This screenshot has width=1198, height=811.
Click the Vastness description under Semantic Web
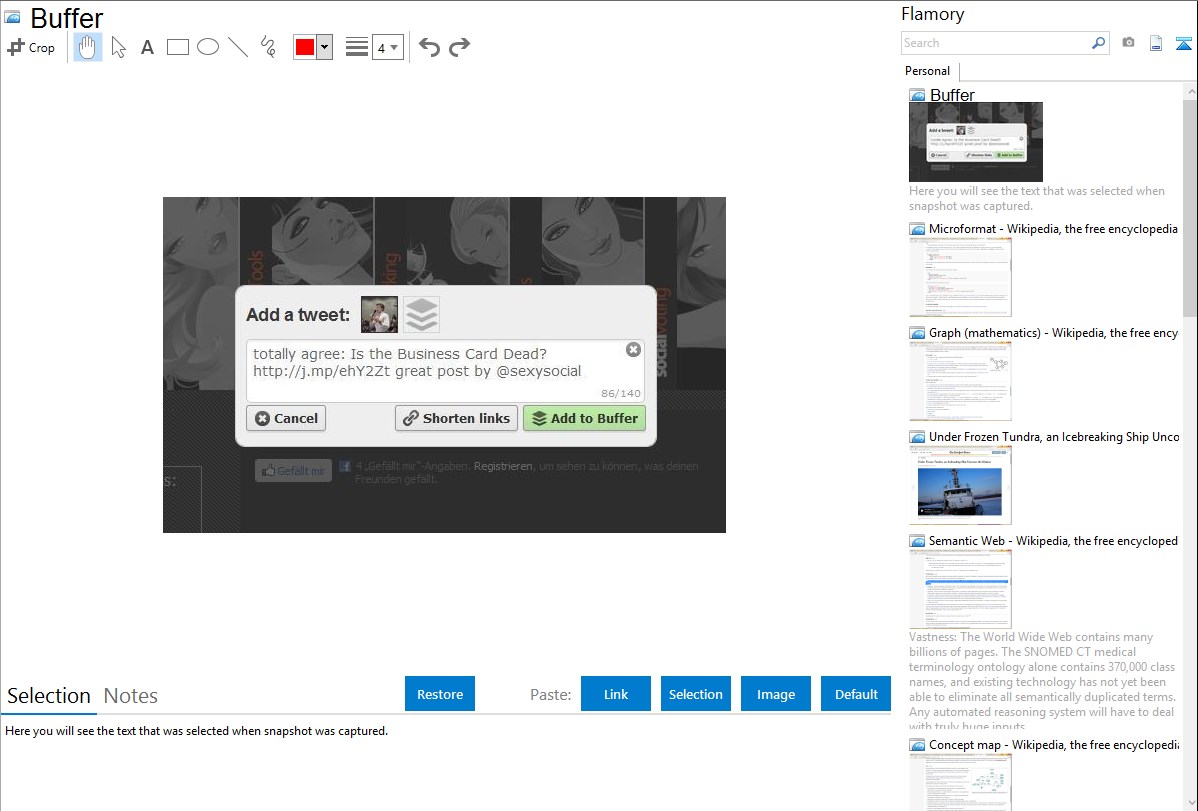click(1042, 681)
